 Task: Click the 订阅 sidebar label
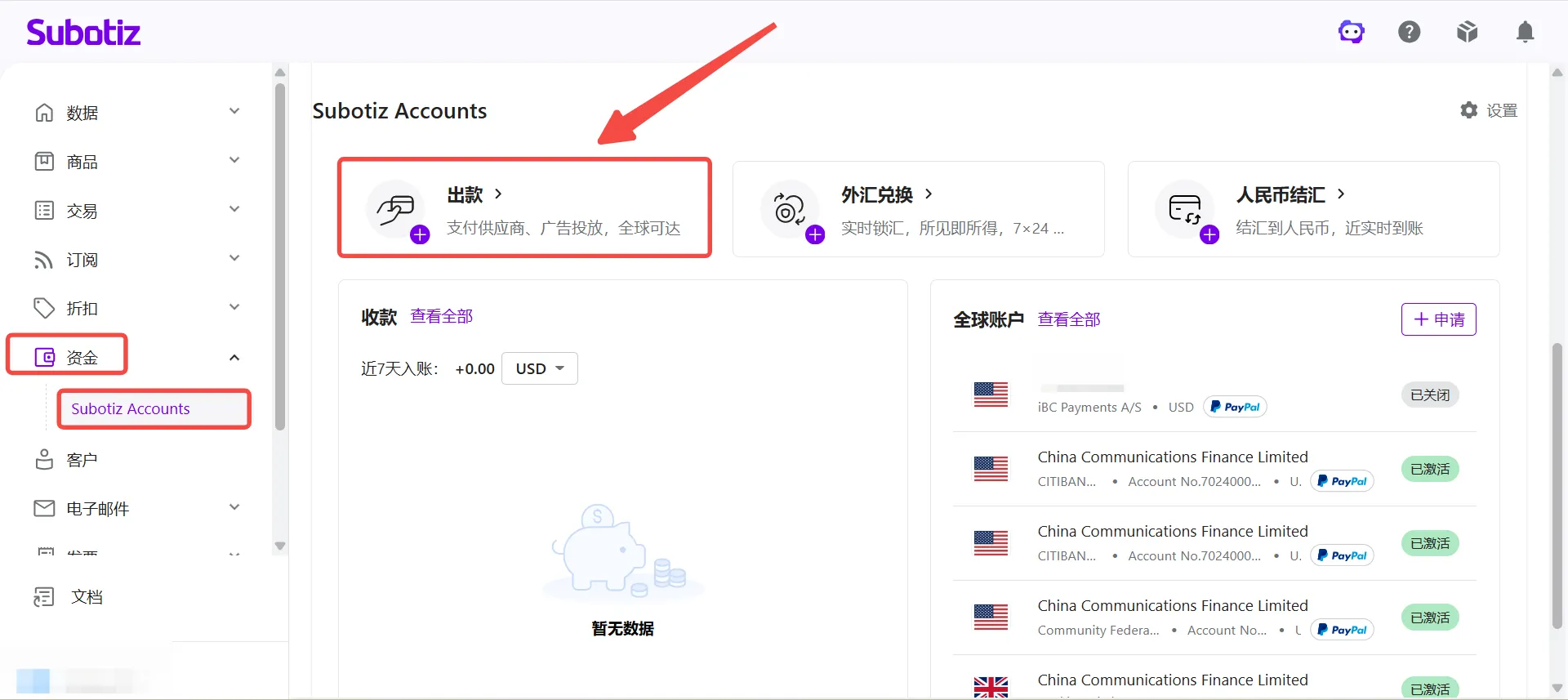click(82, 260)
